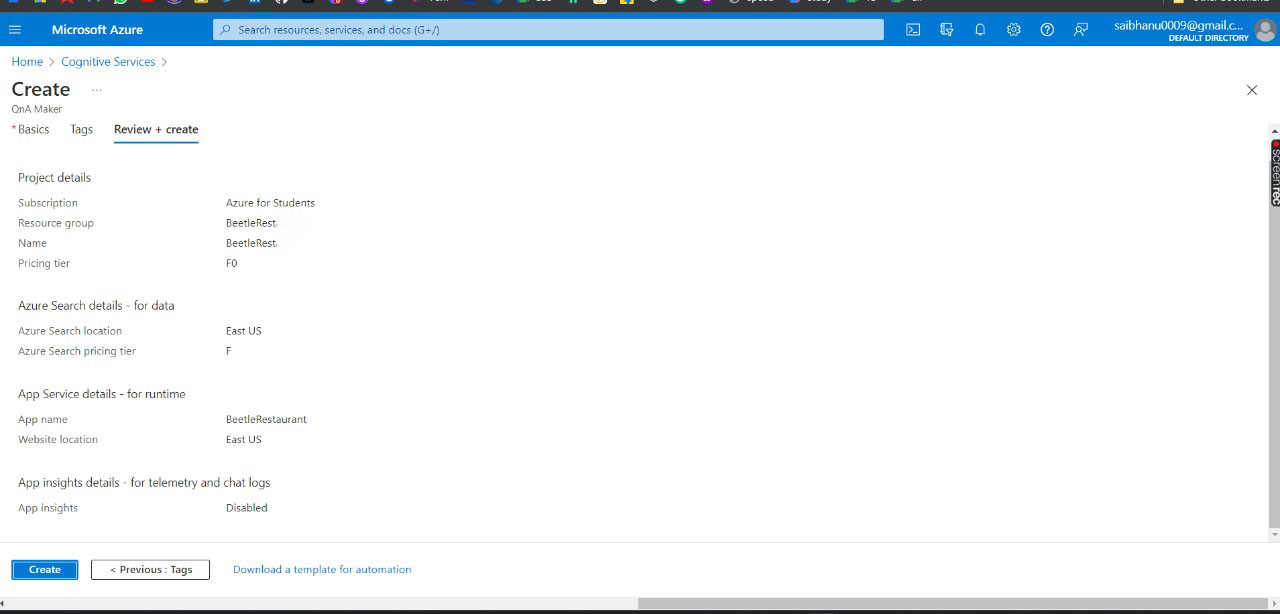This screenshot has height=614, width=1280.
Task: Click 'Azure Search details - for data' heading
Action: pos(96,306)
